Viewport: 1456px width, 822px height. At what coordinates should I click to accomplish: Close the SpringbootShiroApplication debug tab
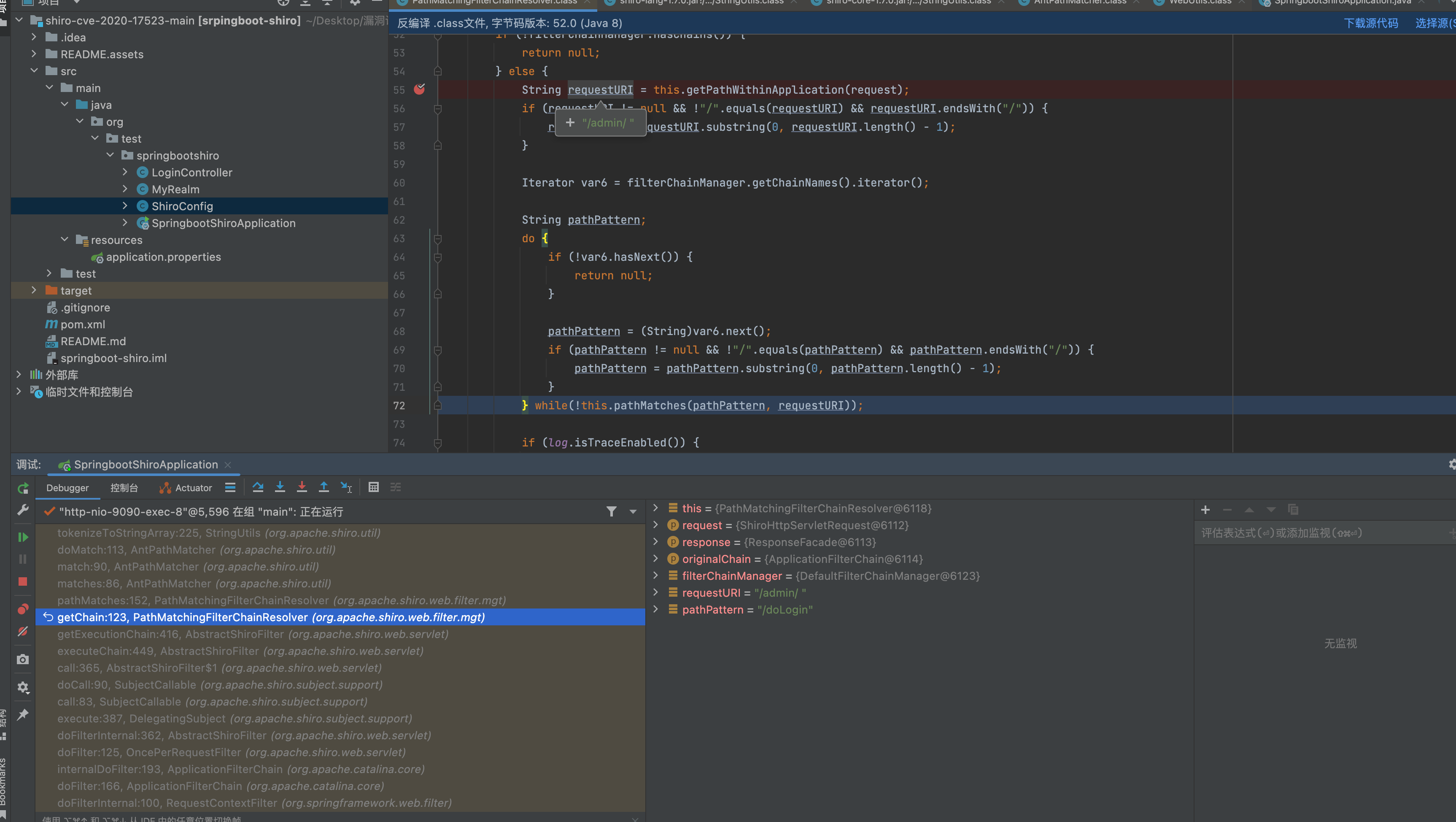click(228, 465)
